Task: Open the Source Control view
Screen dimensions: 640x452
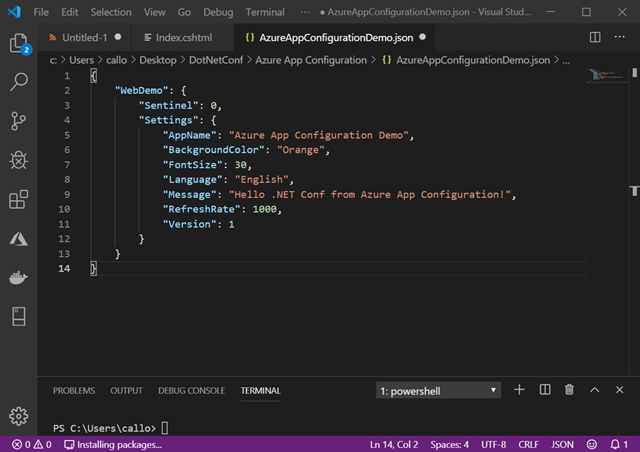Action: point(19,121)
